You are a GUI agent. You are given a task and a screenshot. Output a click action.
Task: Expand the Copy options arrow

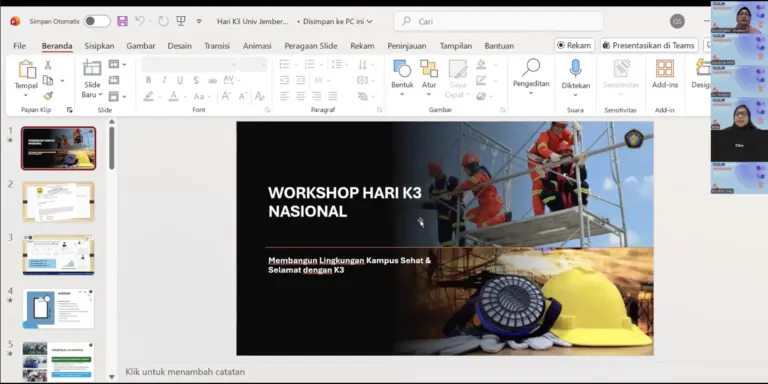click(x=62, y=80)
